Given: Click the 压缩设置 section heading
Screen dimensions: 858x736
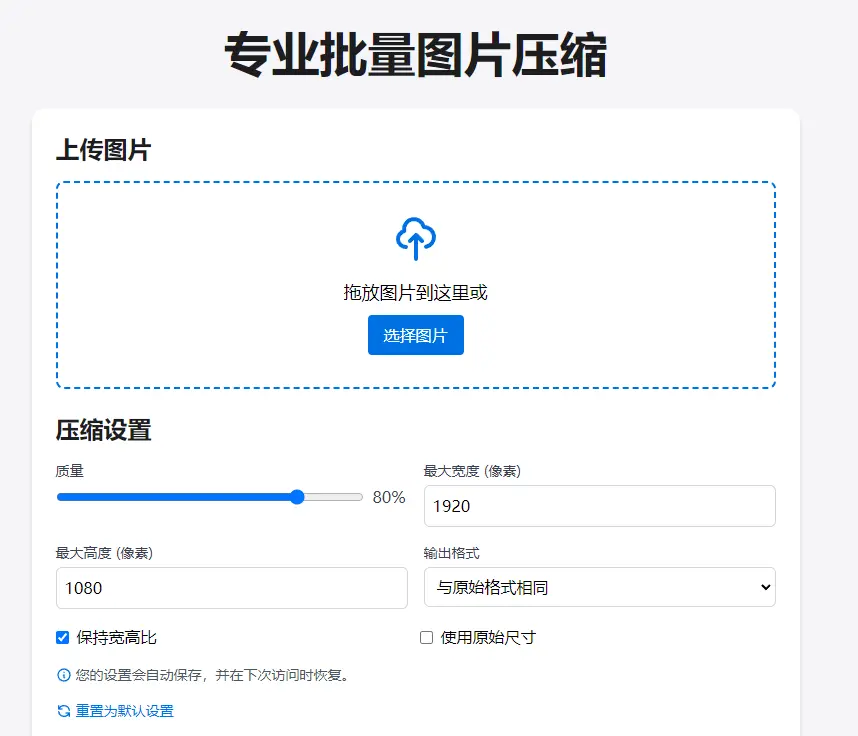Looking at the screenshot, I should pos(104,430).
